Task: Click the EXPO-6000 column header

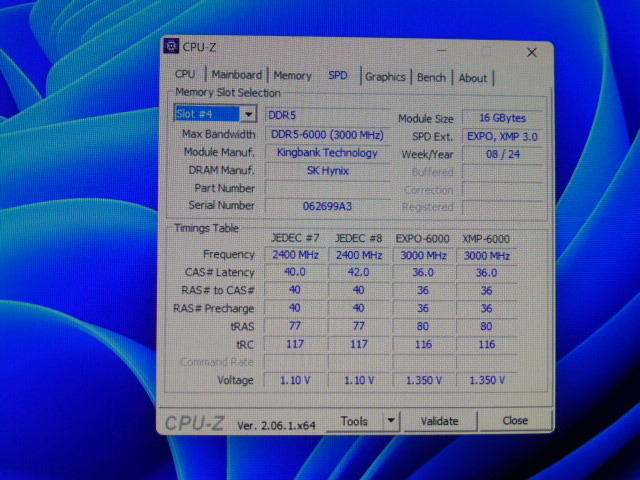Action: tap(422, 239)
